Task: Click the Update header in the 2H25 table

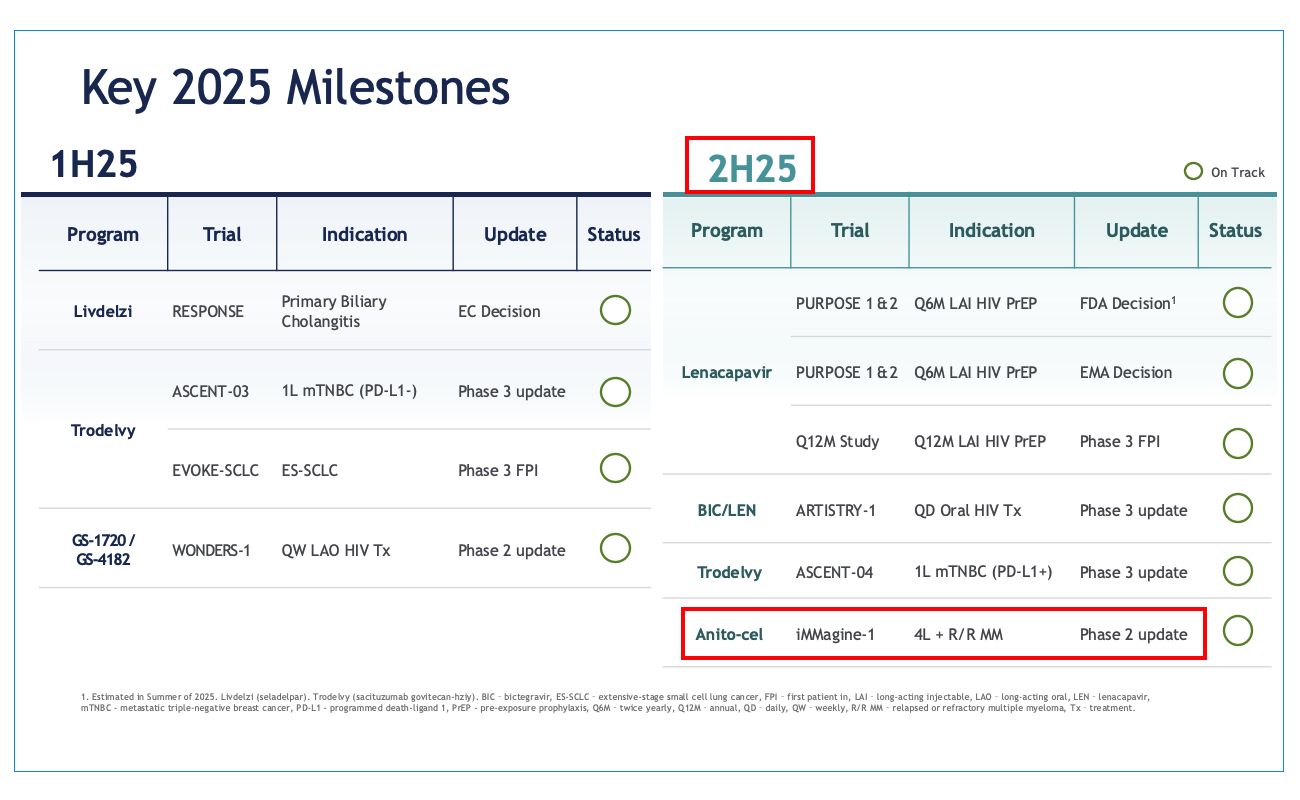Action: click(1137, 232)
